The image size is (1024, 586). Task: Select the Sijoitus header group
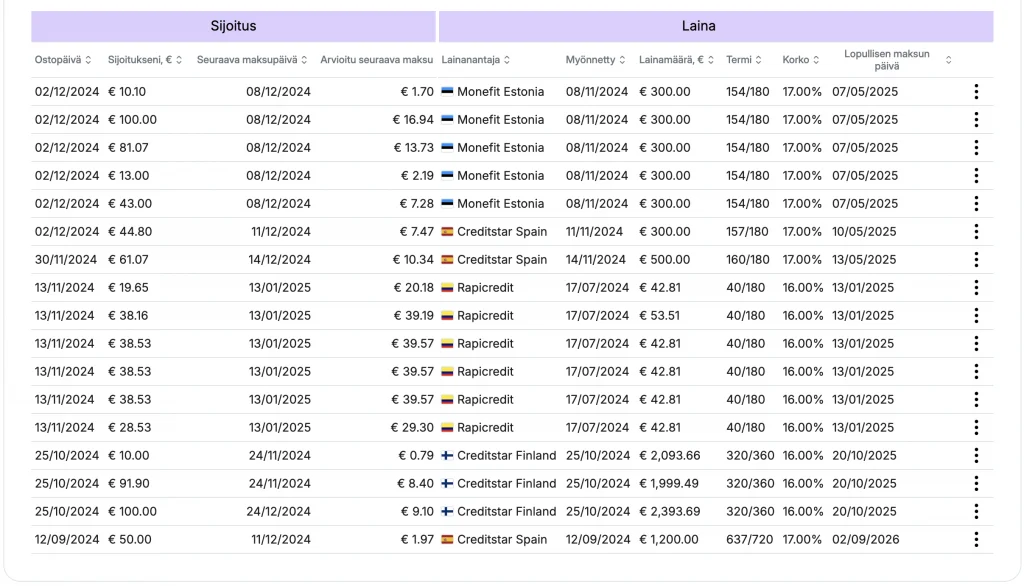(233, 26)
